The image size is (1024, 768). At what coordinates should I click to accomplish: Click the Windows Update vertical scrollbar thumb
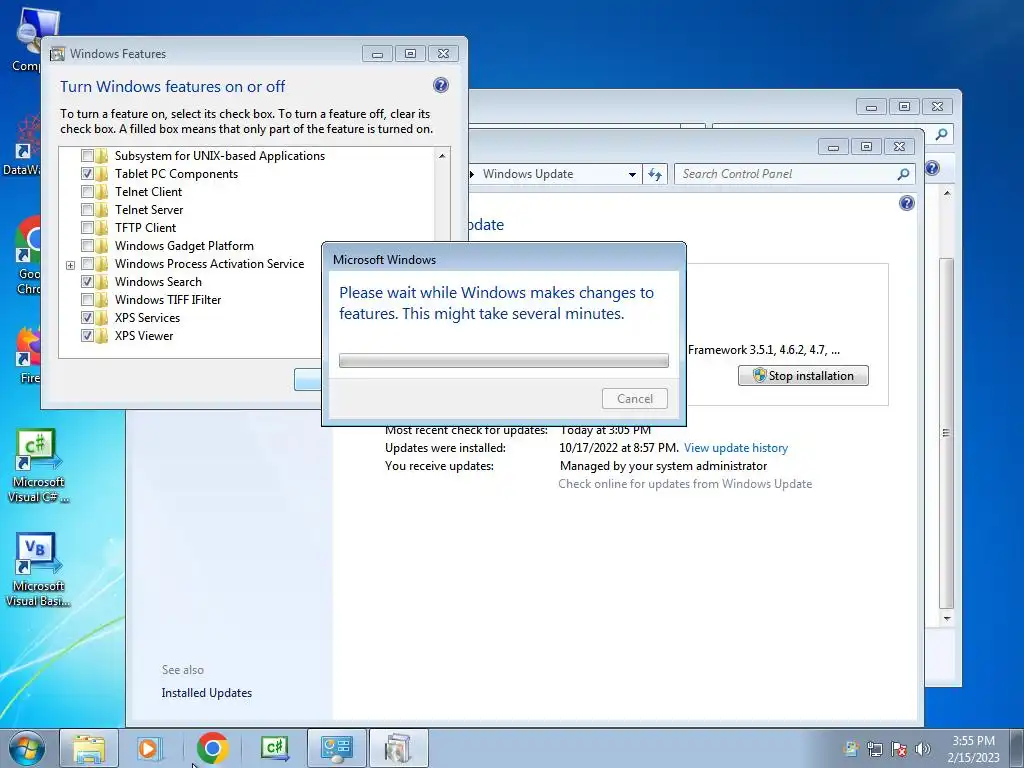[947, 433]
